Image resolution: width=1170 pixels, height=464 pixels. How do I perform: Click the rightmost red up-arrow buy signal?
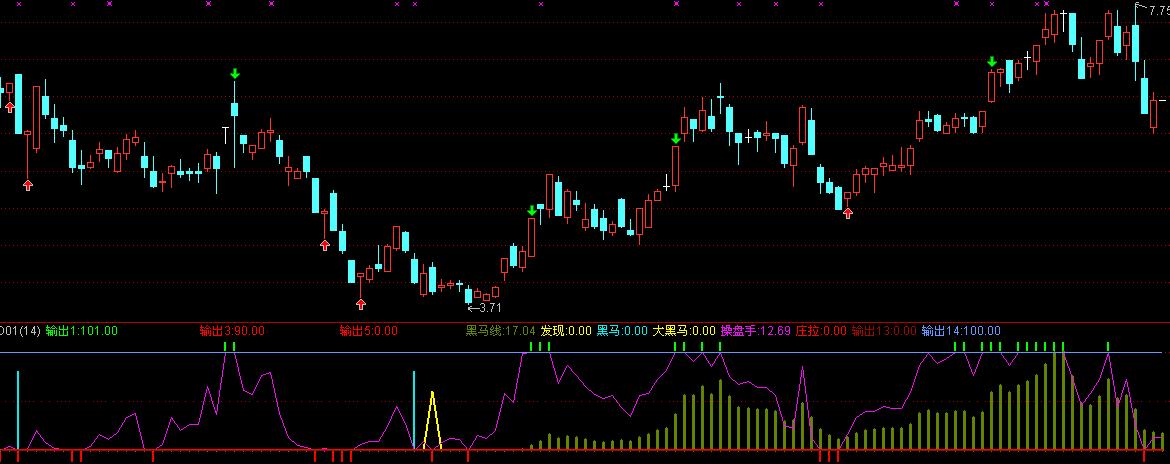[x=848, y=213]
